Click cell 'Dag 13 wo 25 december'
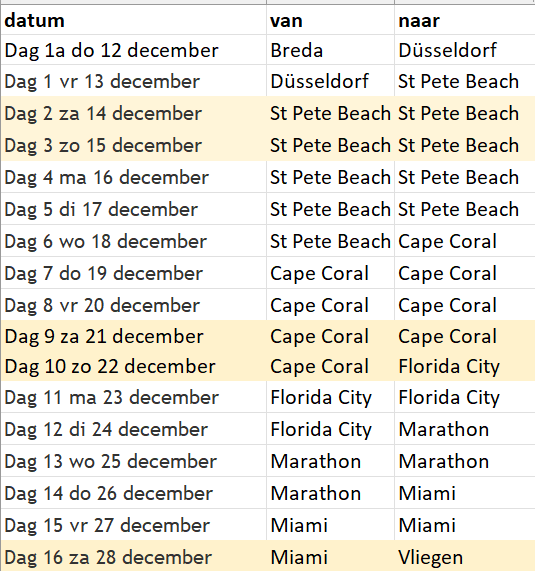This screenshot has height=571, width=535. (x=133, y=461)
